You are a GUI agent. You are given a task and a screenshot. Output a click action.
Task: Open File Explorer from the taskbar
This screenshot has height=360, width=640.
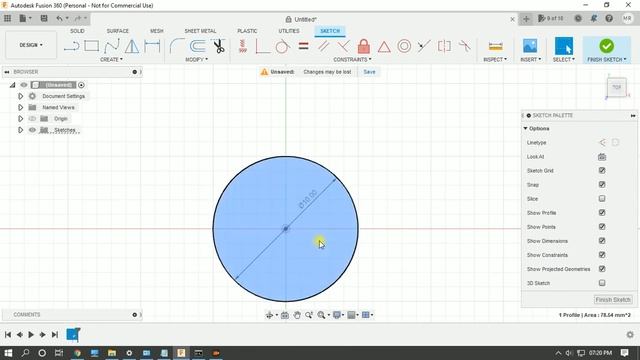pyautogui.click(x=112, y=353)
